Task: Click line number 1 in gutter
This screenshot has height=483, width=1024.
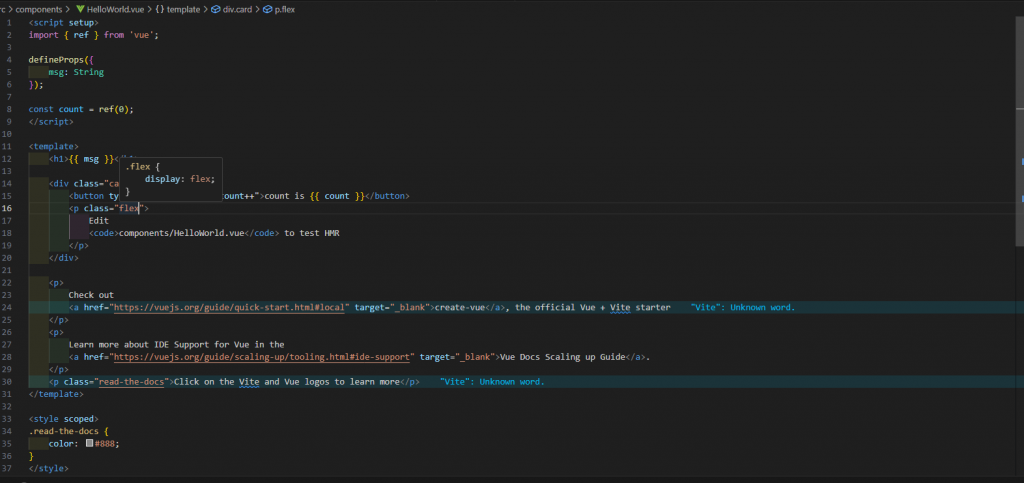Action: [9, 22]
